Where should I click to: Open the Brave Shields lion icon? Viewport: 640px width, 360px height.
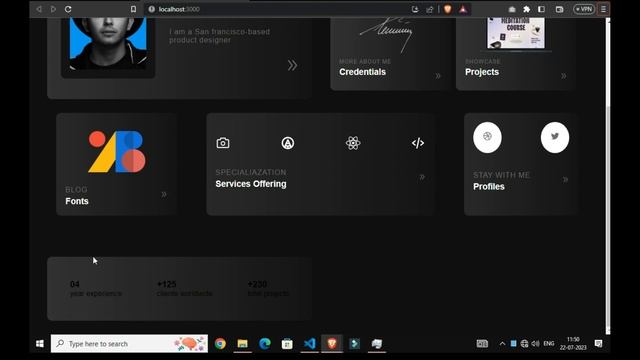click(x=448, y=9)
